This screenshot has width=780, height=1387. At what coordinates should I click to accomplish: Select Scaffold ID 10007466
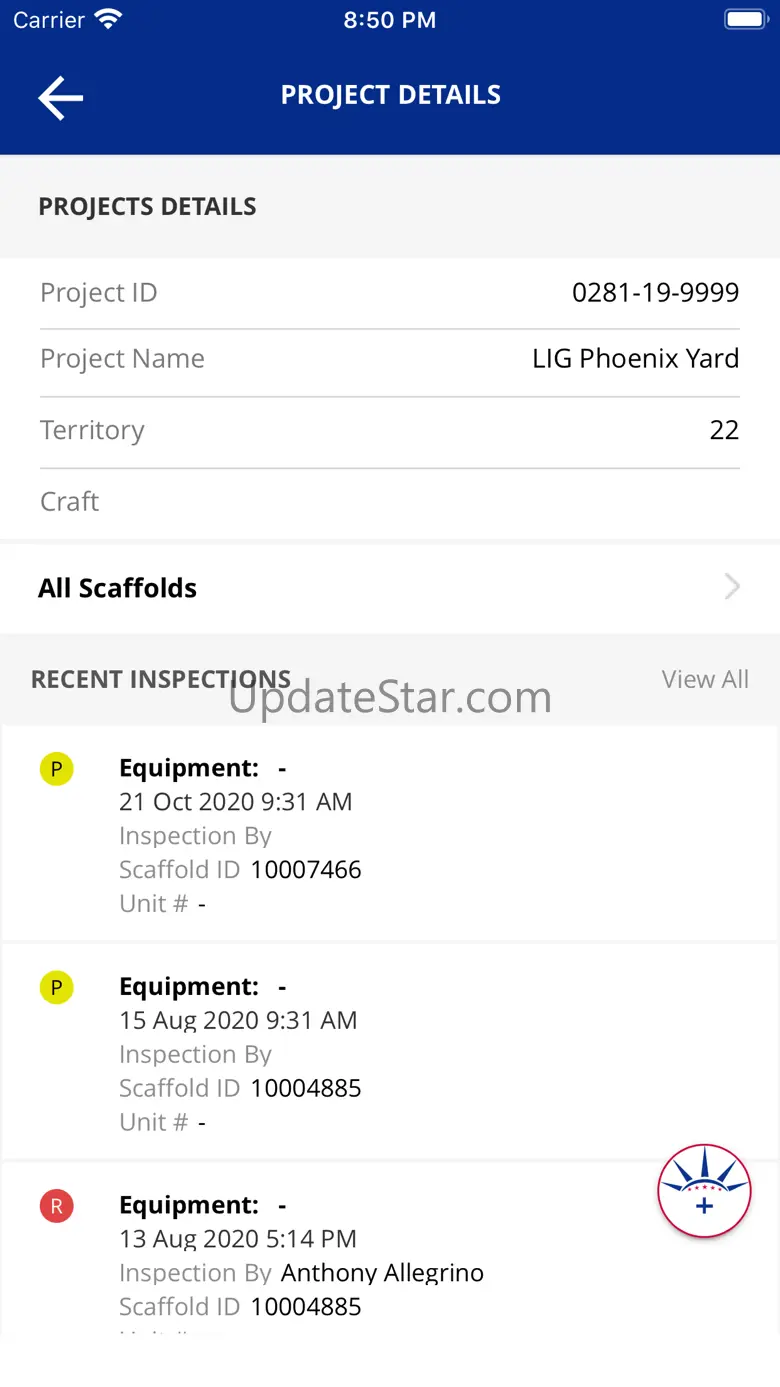305,870
